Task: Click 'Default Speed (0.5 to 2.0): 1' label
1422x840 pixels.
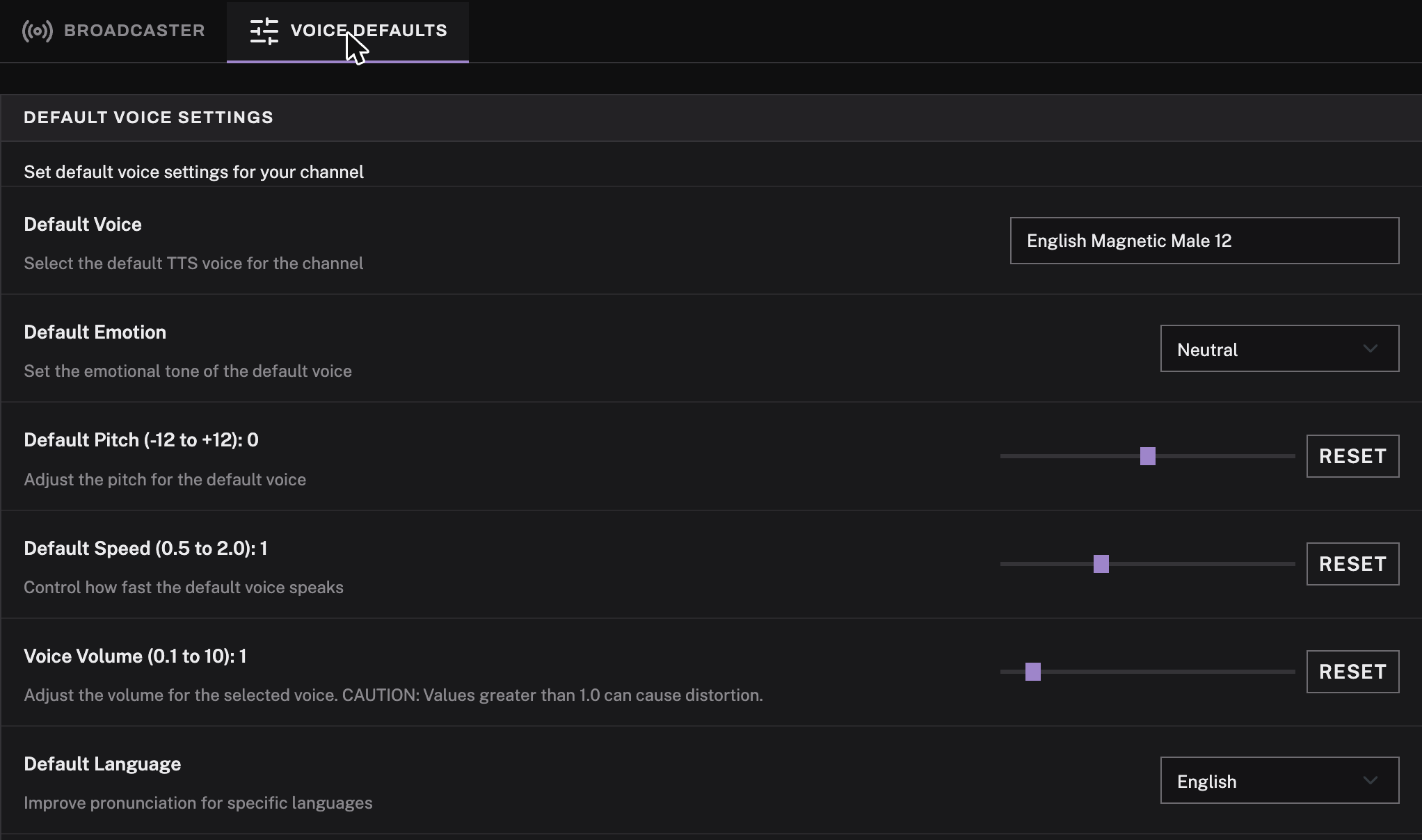Action: pos(145,548)
